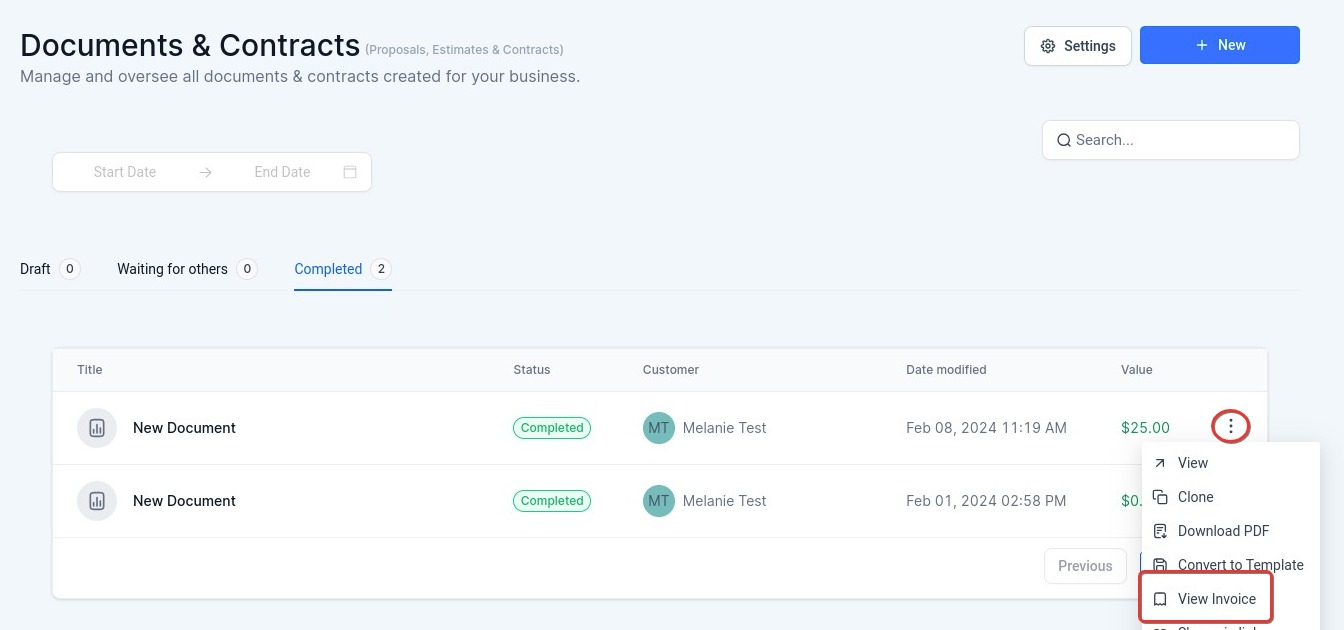
Task: Click the Convert to Template save icon
Action: coord(1160,564)
